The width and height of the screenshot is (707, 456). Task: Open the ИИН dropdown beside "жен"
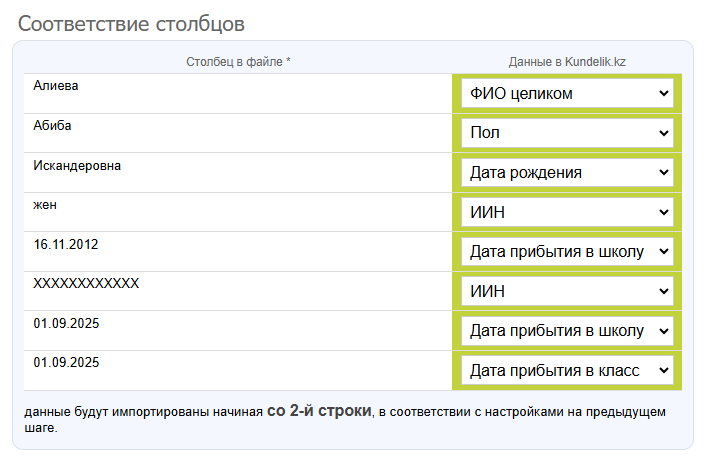tap(567, 212)
